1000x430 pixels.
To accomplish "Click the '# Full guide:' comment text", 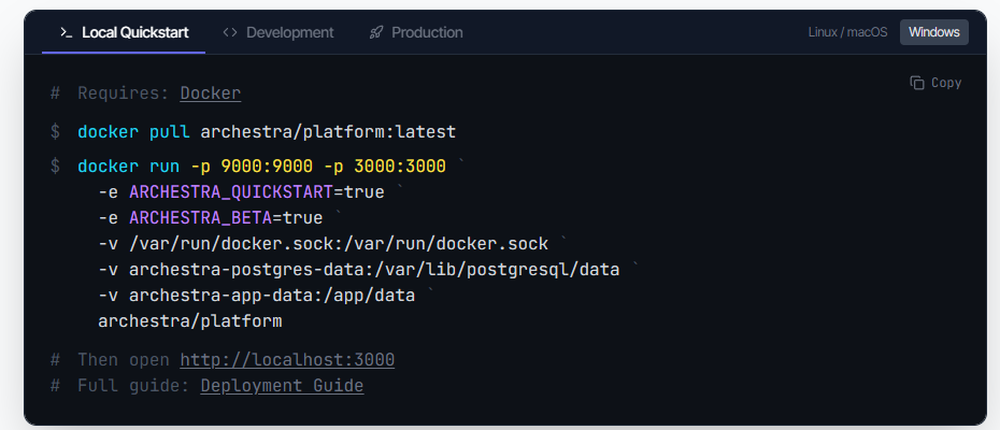I will coord(121,386).
